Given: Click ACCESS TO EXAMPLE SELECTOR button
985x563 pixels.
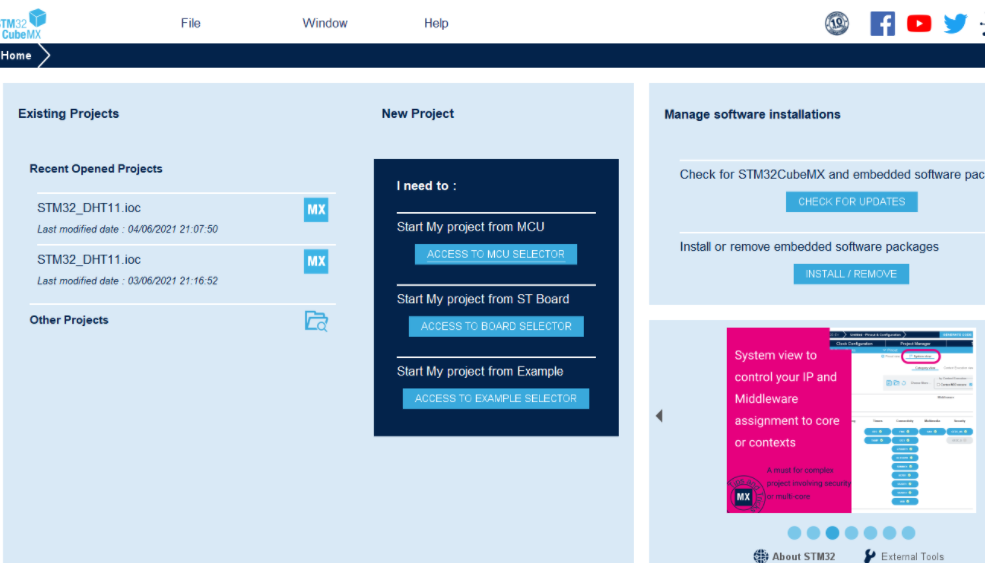Looking at the screenshot, I should pyautogui.click(x=496, y=398).
